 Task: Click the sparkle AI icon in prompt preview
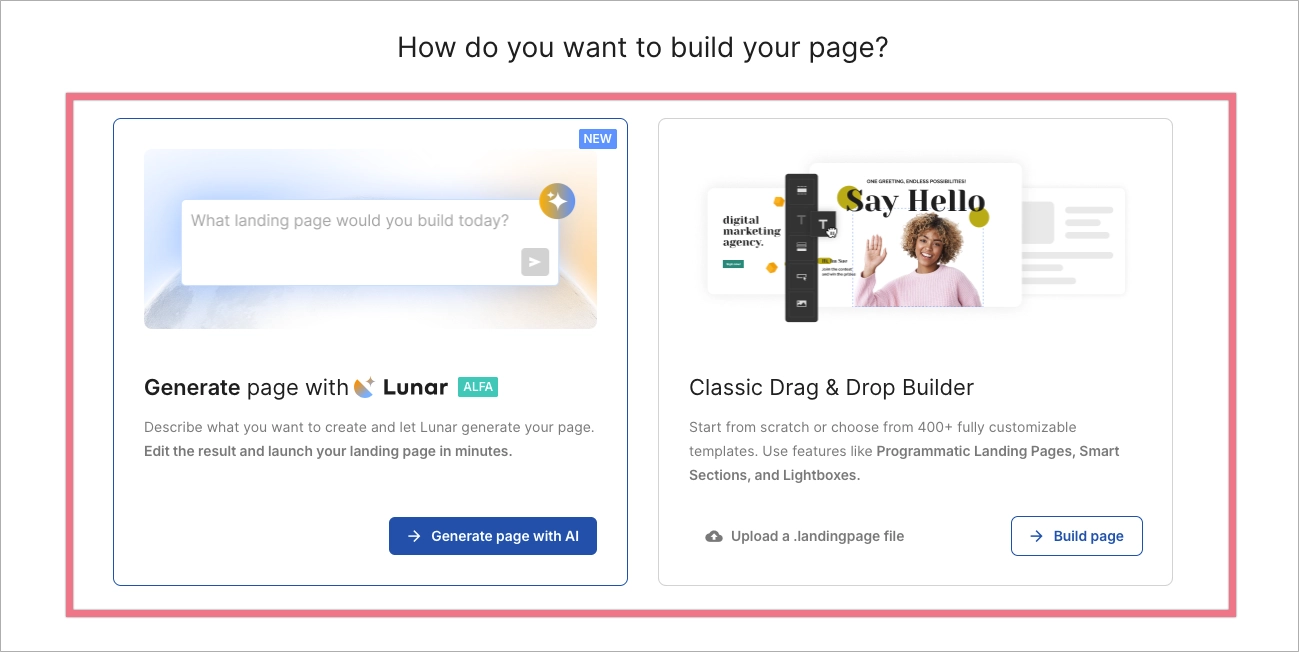click(557, 201)
